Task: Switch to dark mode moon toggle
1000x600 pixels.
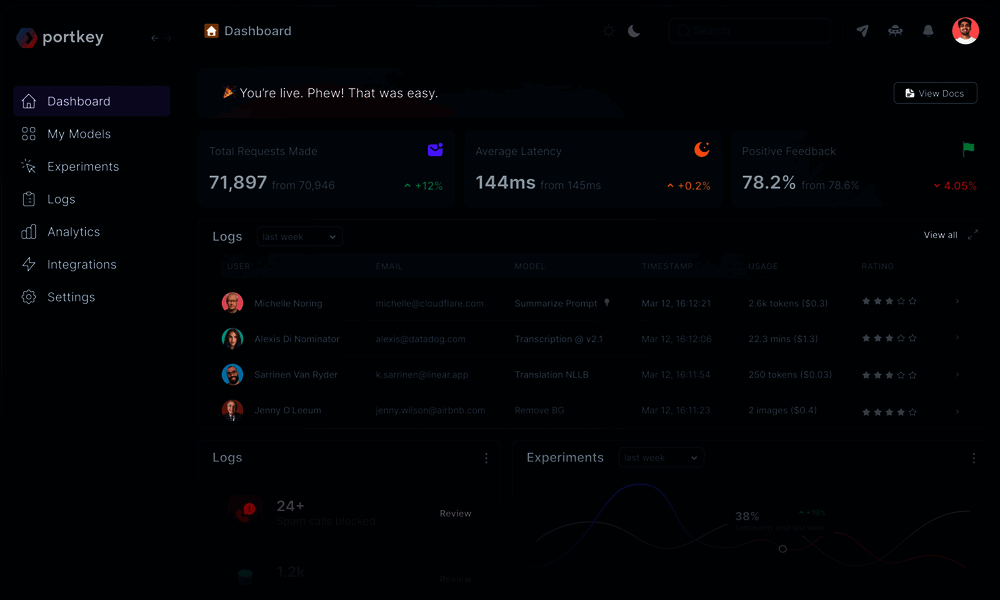Action: [634, 31]
